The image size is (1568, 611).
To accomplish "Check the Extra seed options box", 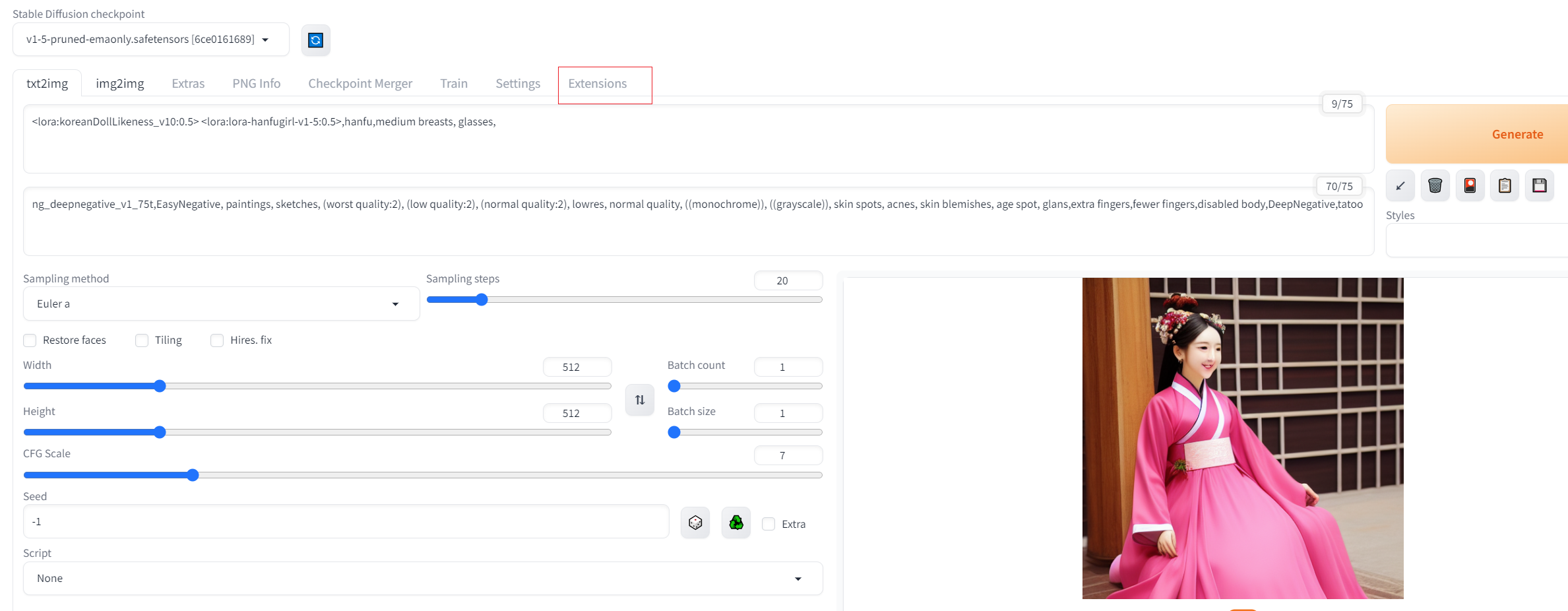I will [x=768, y=524].
